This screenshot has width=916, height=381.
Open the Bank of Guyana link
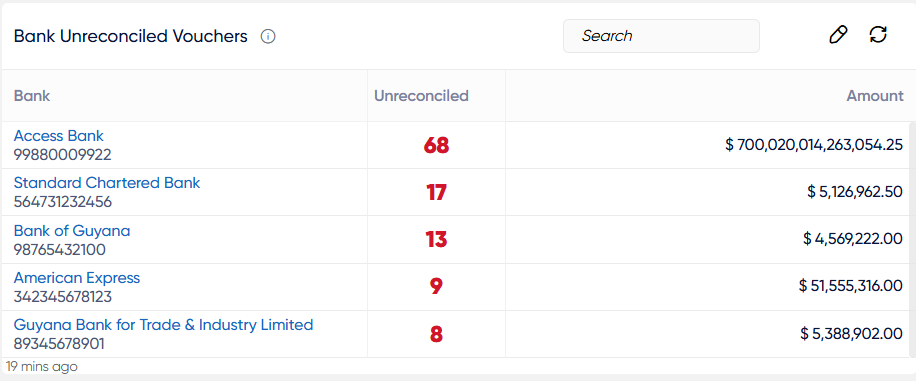pyautogui.click(x=72, y=231)
